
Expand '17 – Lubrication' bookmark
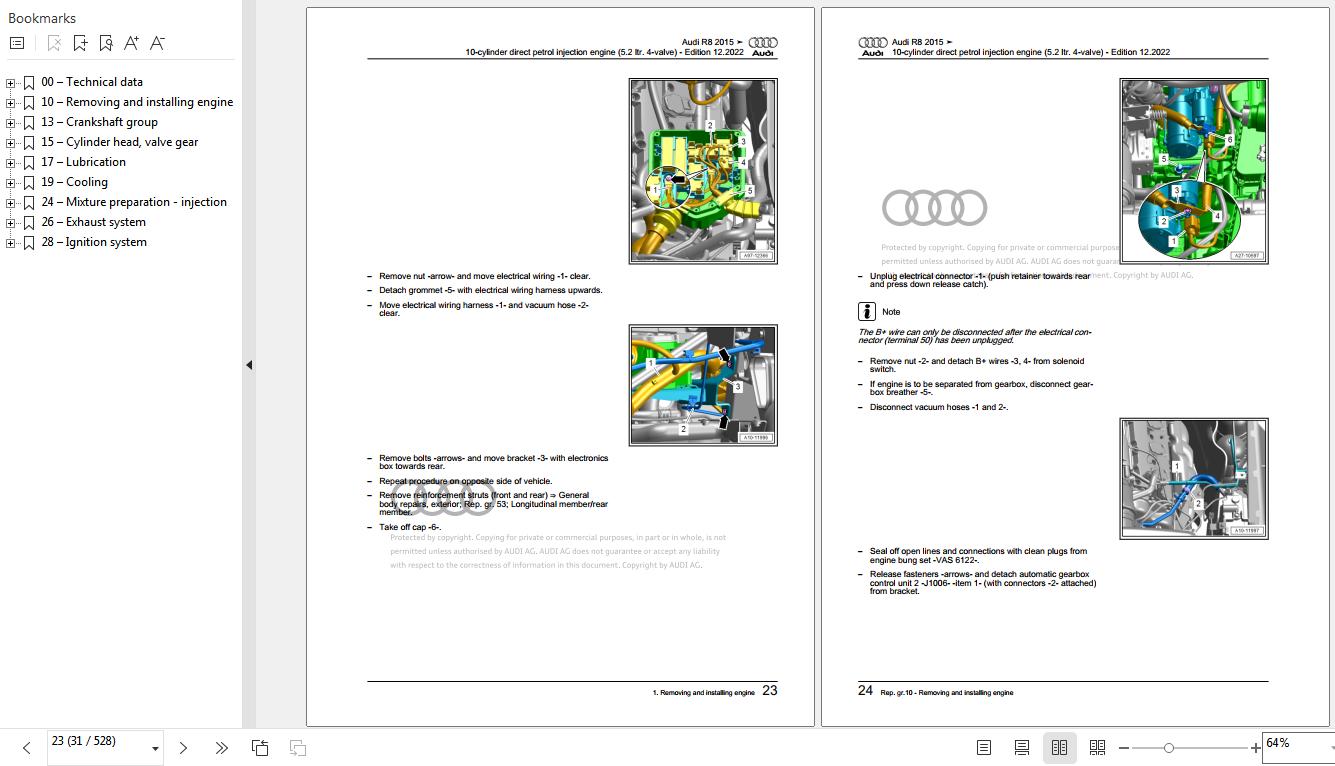[11, 163]
